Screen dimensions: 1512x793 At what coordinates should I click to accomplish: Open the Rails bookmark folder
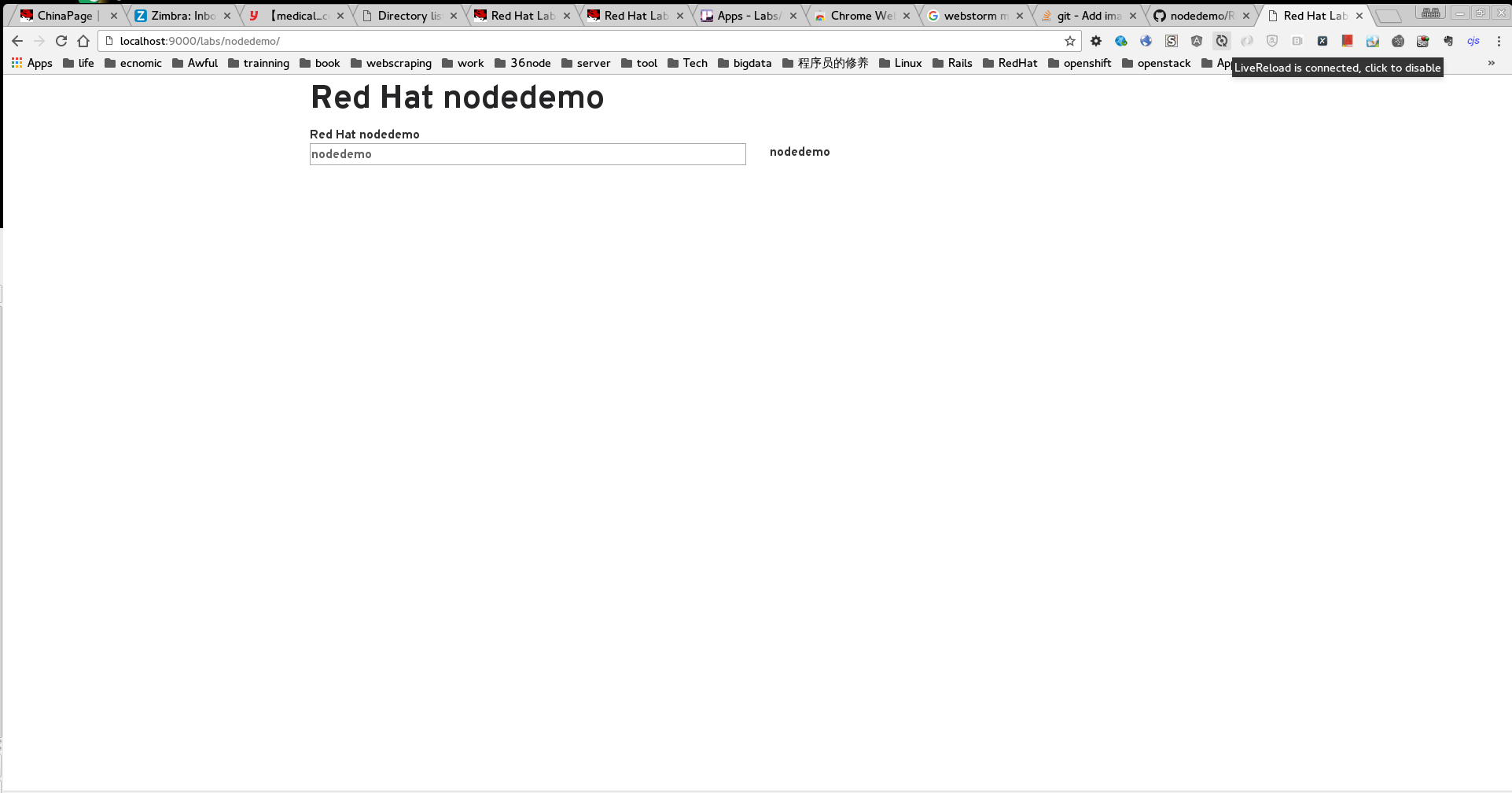(x=952, y=63)
